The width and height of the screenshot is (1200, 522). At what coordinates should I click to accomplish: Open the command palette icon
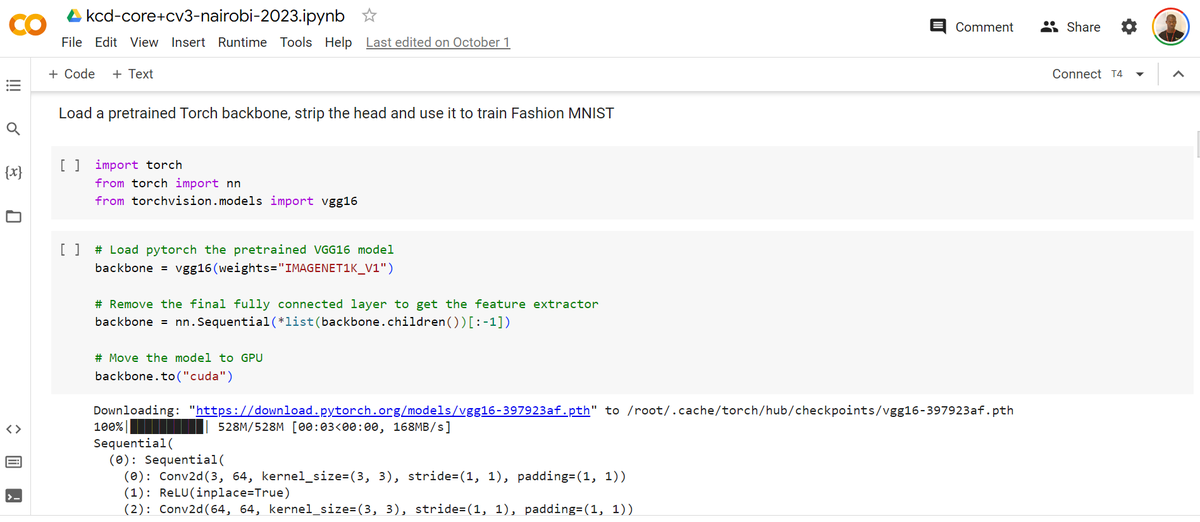pos(14,462)
